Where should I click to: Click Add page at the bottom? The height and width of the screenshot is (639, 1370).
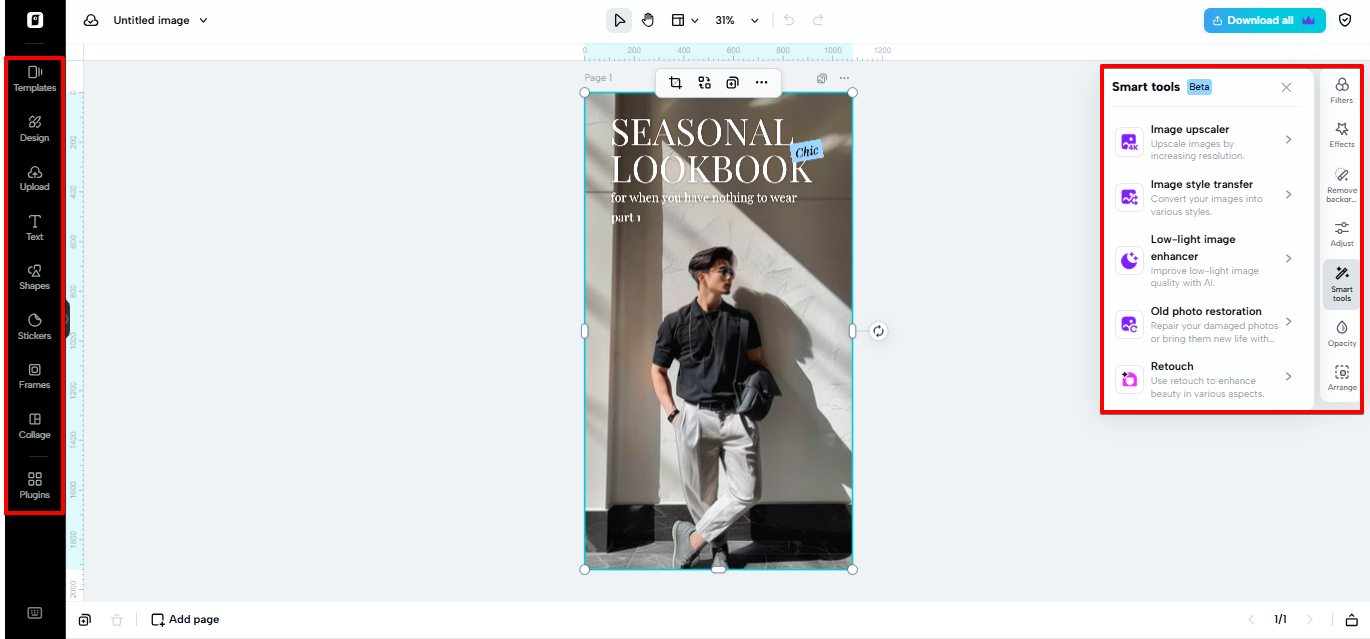point(184,619)
